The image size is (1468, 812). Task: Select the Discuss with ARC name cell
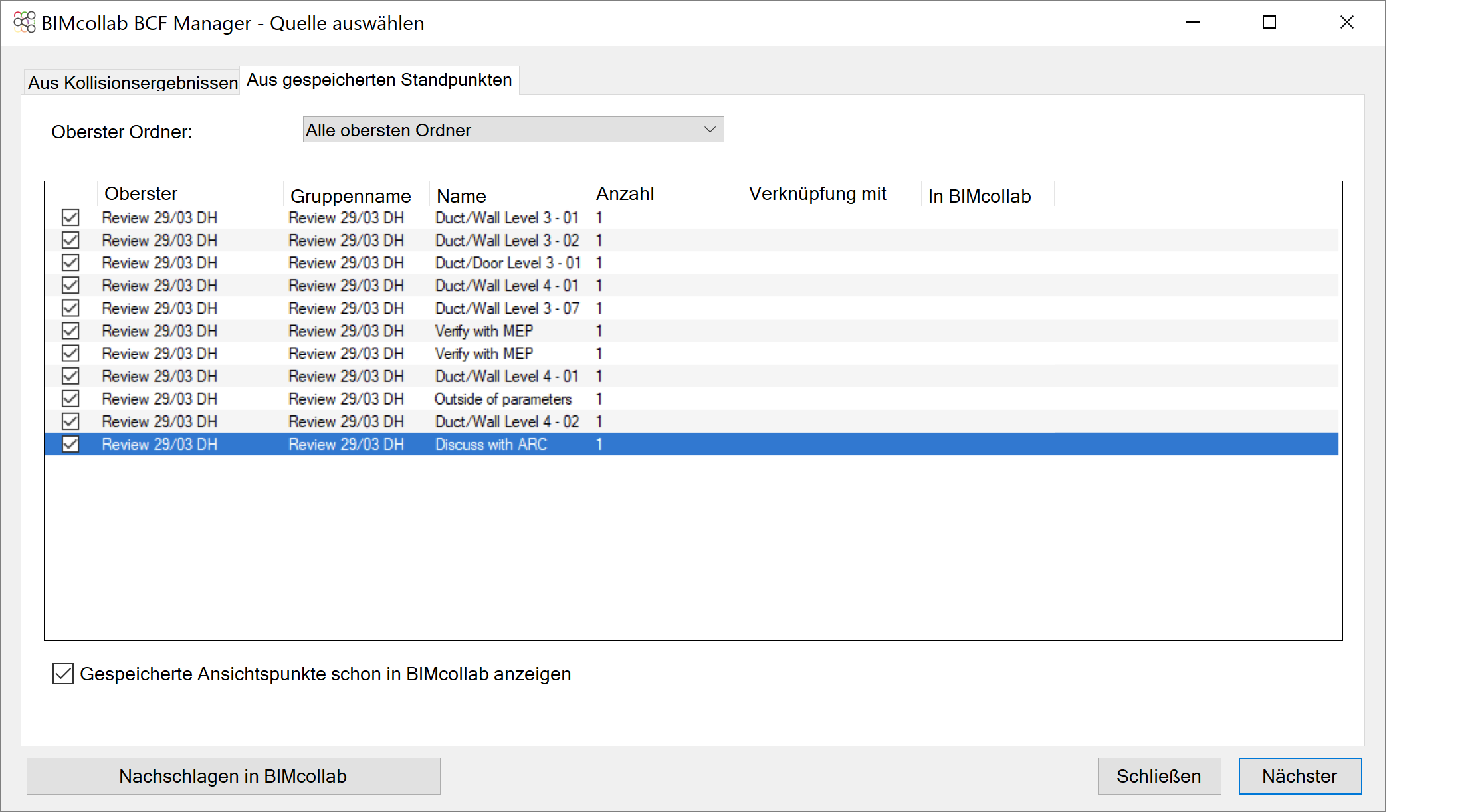(491, 445)
